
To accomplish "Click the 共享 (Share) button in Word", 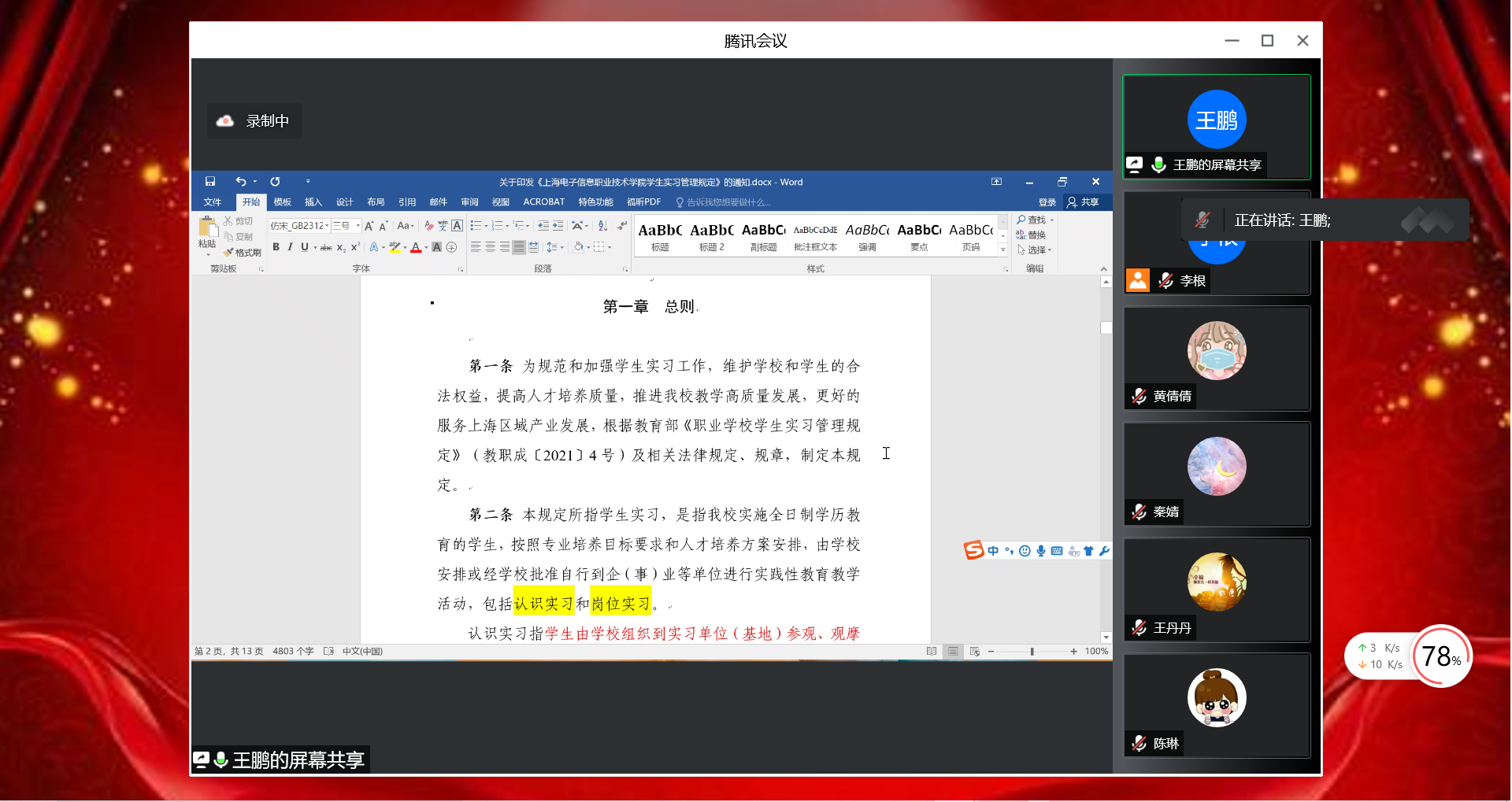I will (1084, 202).
